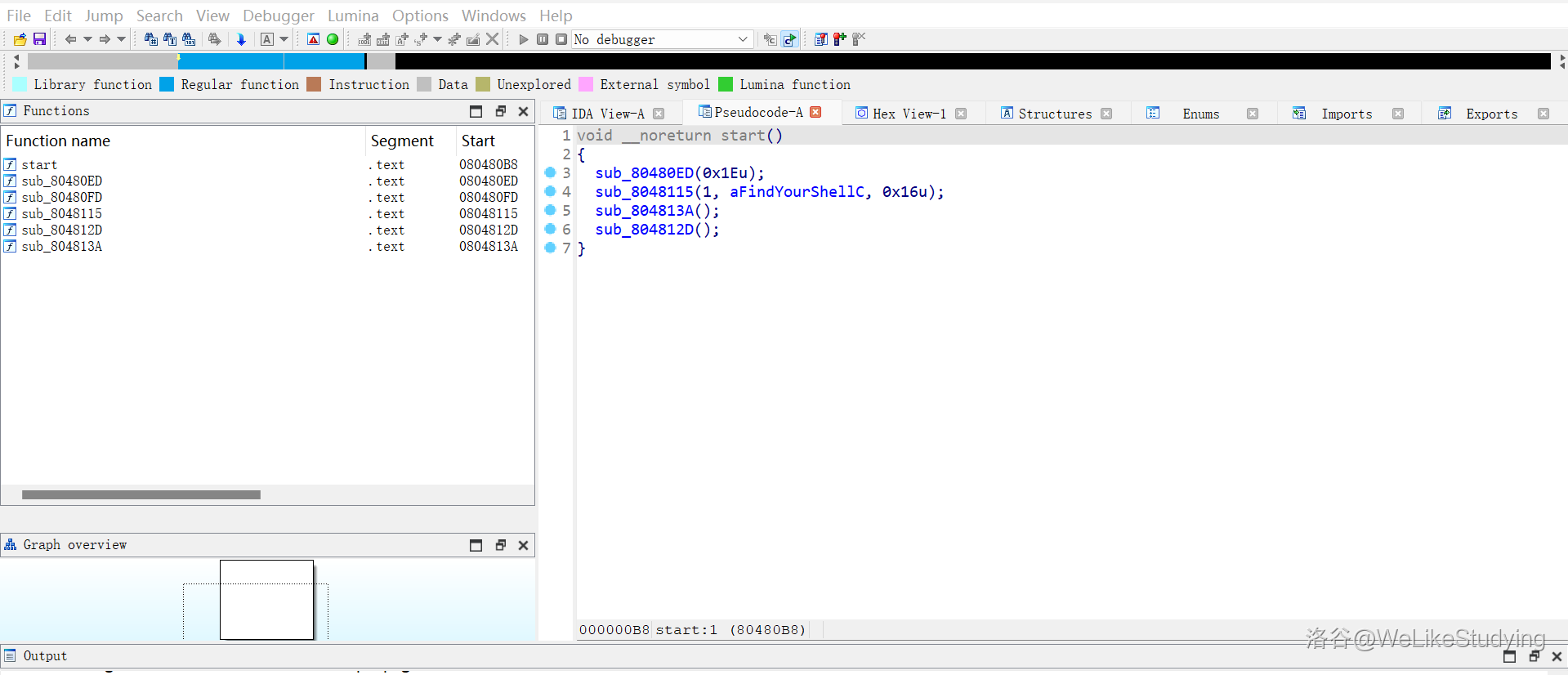Save the database with the floppy disk icon
1568x675 pixels.
39,39
